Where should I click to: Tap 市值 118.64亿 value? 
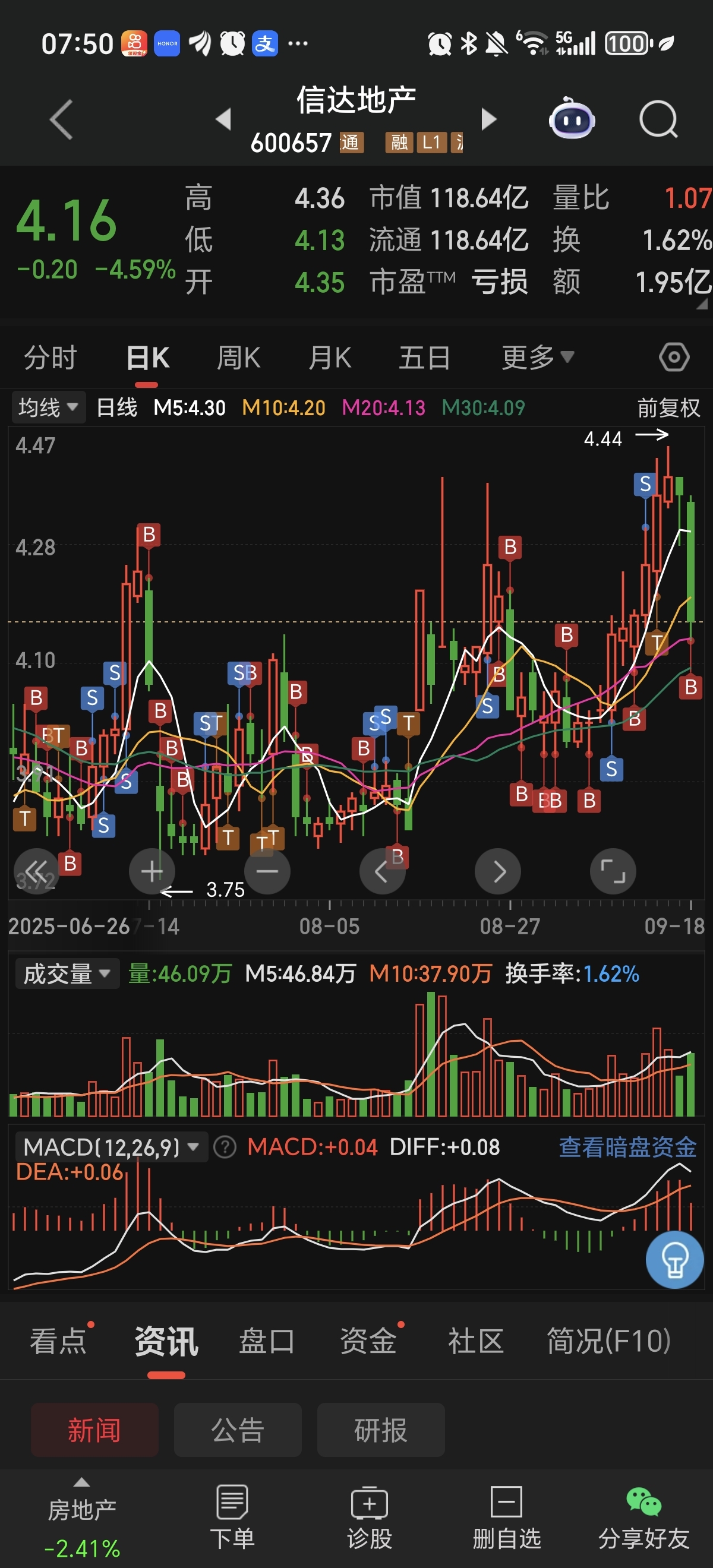(449, 198)
